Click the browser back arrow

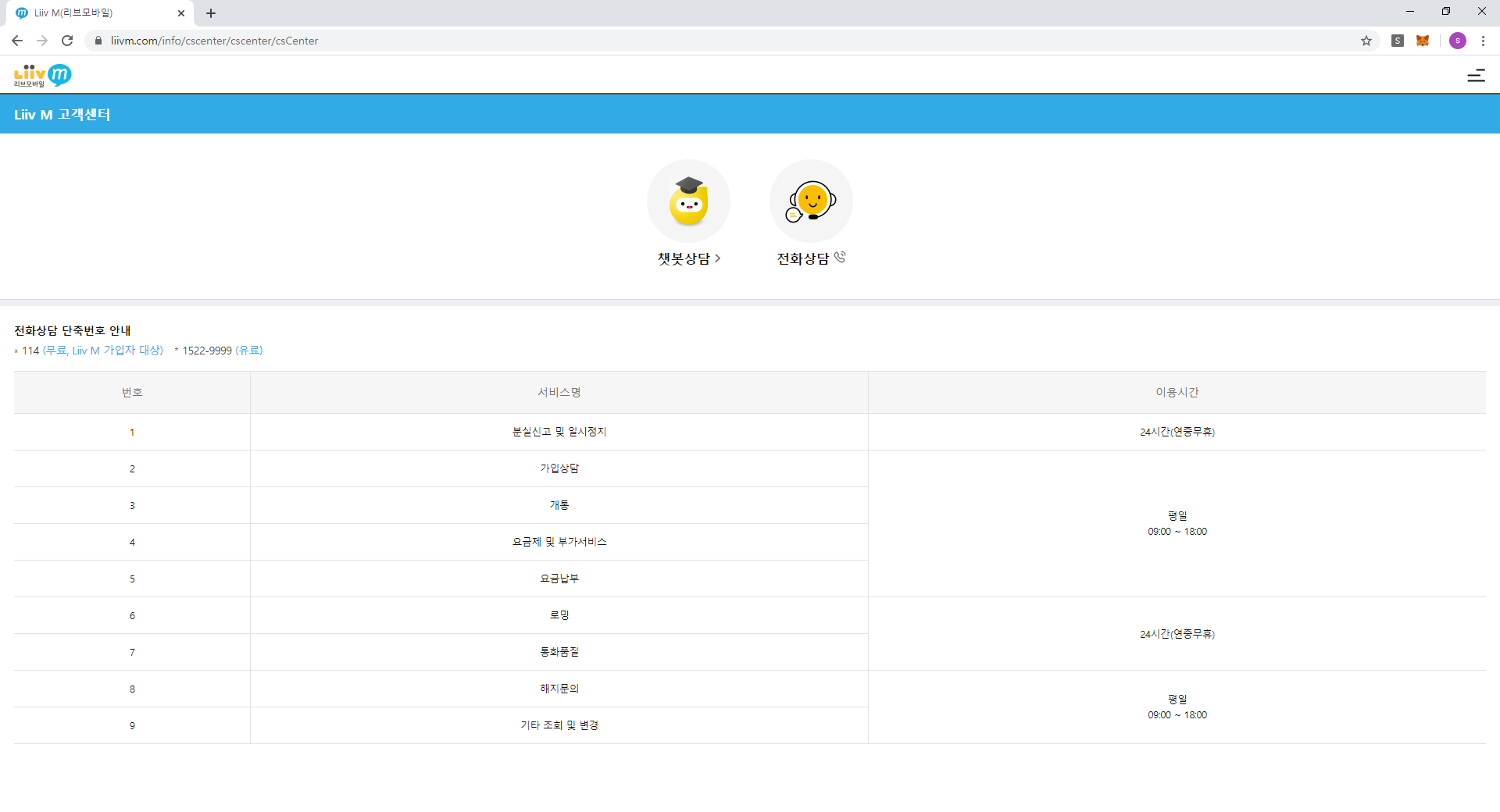click(17, 41)
